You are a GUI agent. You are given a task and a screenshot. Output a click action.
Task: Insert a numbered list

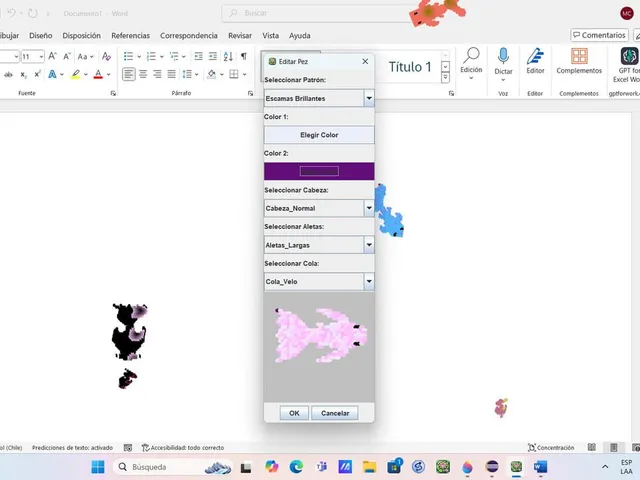click(151, 56)
